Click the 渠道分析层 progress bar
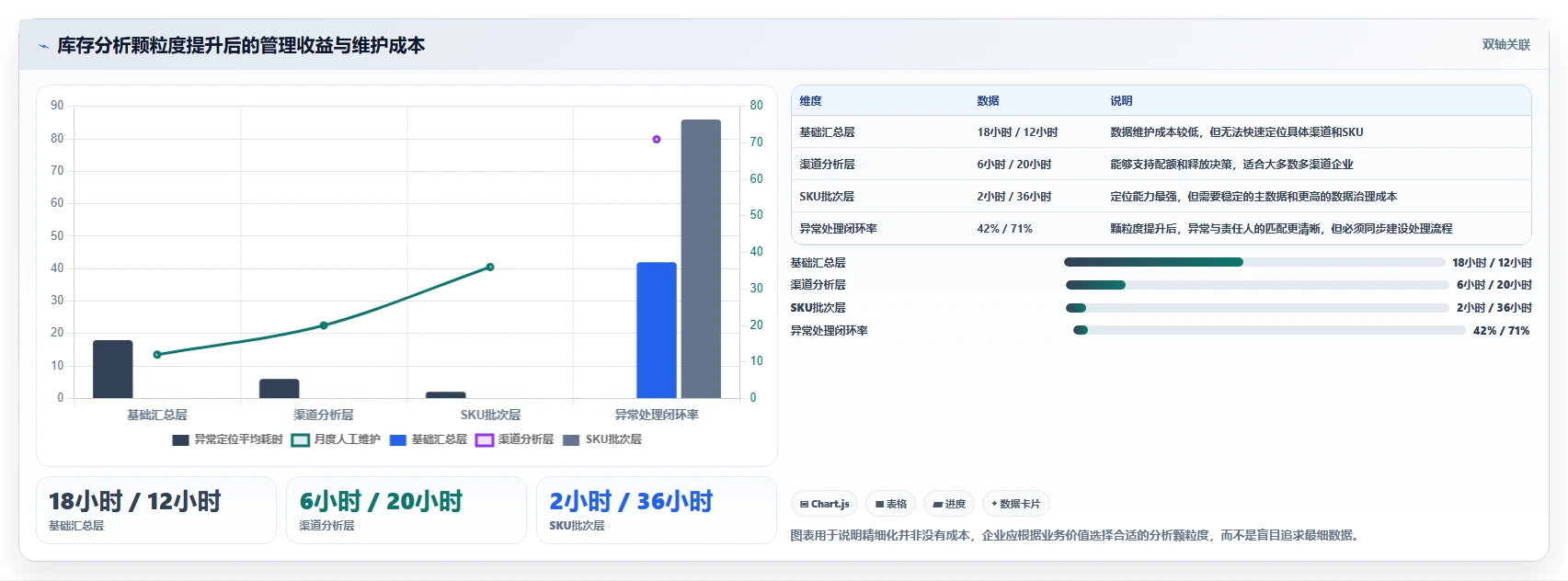The height and width of the screenshot is (581, 1568). pos(1257,285)
